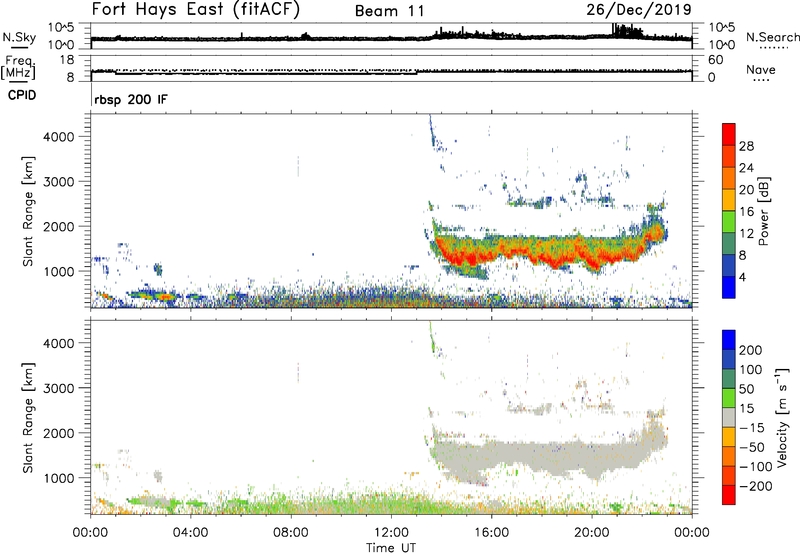Image resolution: width=800 pixels, height=554 pixels.
Task: Click the "Time UT" axis title
Action: coord(391,548)
